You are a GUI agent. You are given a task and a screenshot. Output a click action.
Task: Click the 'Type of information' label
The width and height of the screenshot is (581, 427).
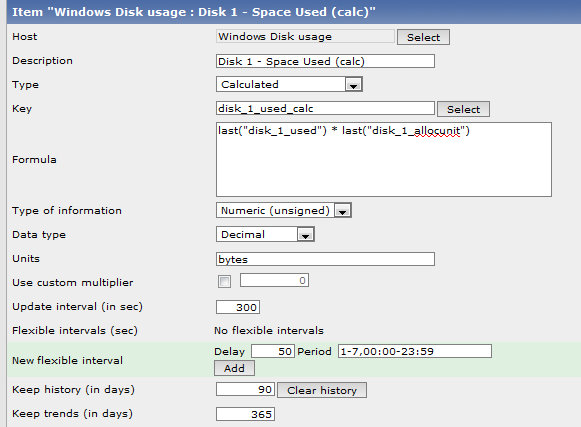[67, 211]
